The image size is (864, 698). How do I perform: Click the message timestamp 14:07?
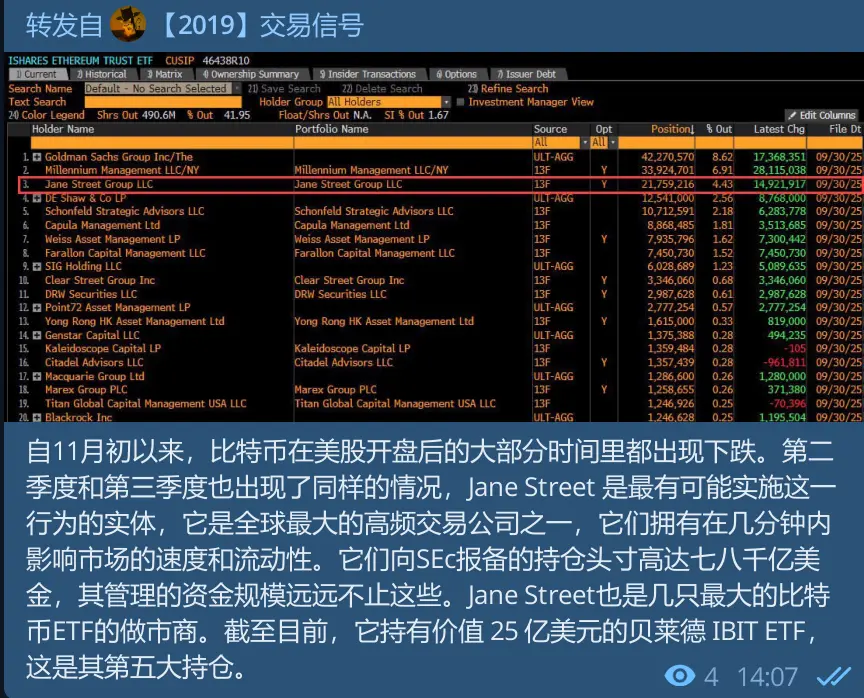pyautogui.click(x=767, y=677)
